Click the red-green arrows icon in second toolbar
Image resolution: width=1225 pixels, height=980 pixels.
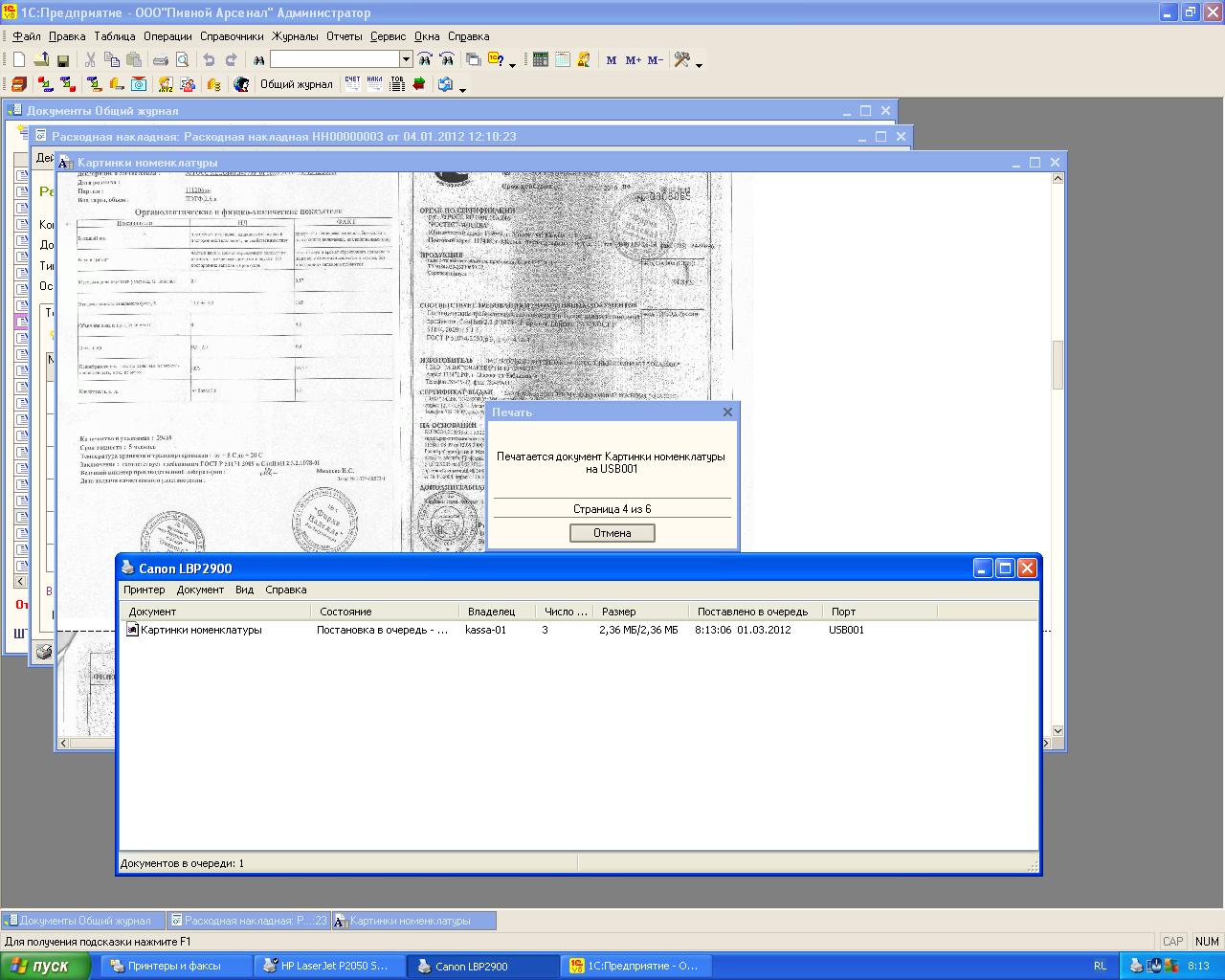tap(419, 84)
